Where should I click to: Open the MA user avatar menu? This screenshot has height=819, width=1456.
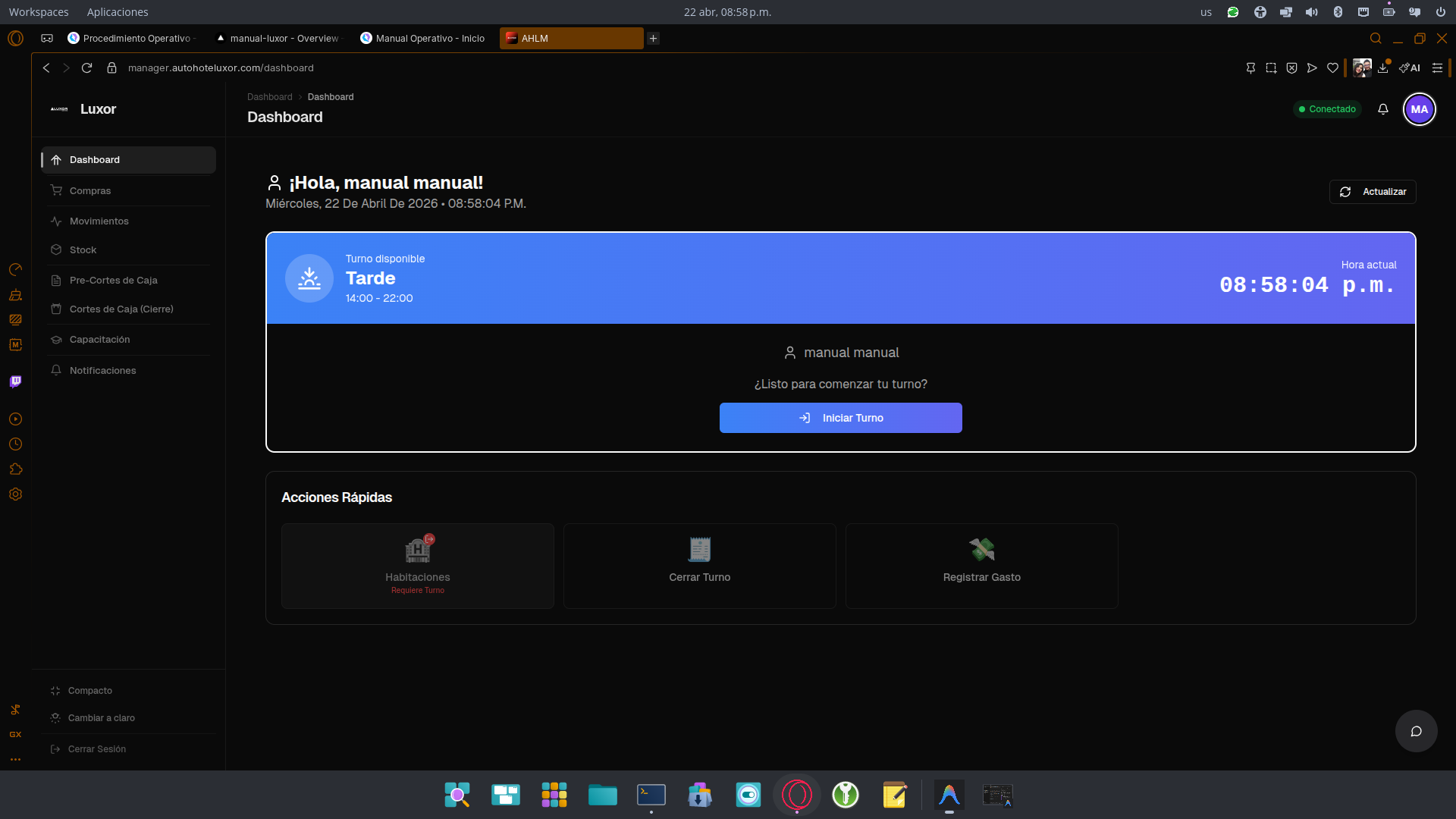[1420, 109]
